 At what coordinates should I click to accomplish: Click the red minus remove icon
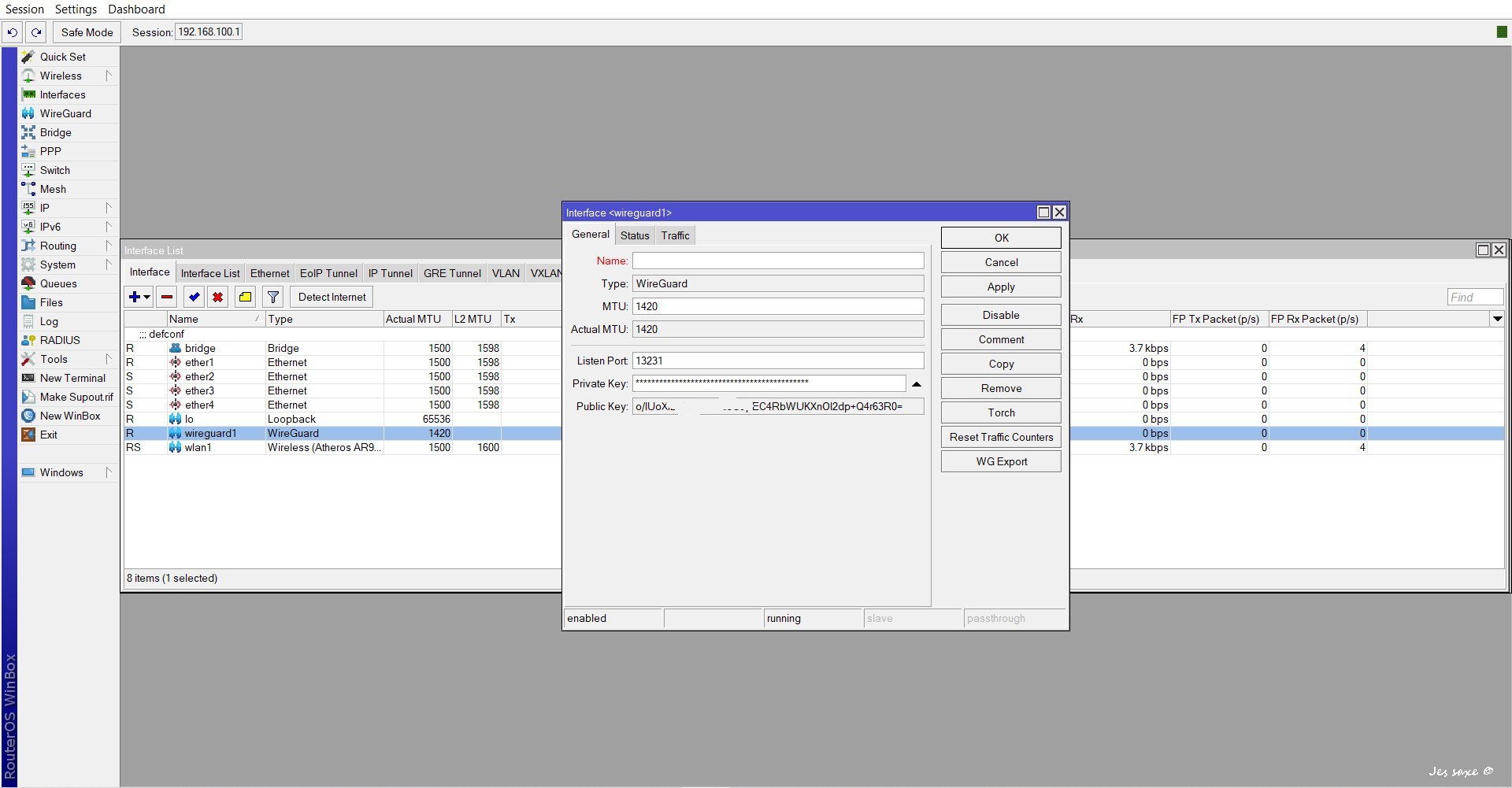167,297
